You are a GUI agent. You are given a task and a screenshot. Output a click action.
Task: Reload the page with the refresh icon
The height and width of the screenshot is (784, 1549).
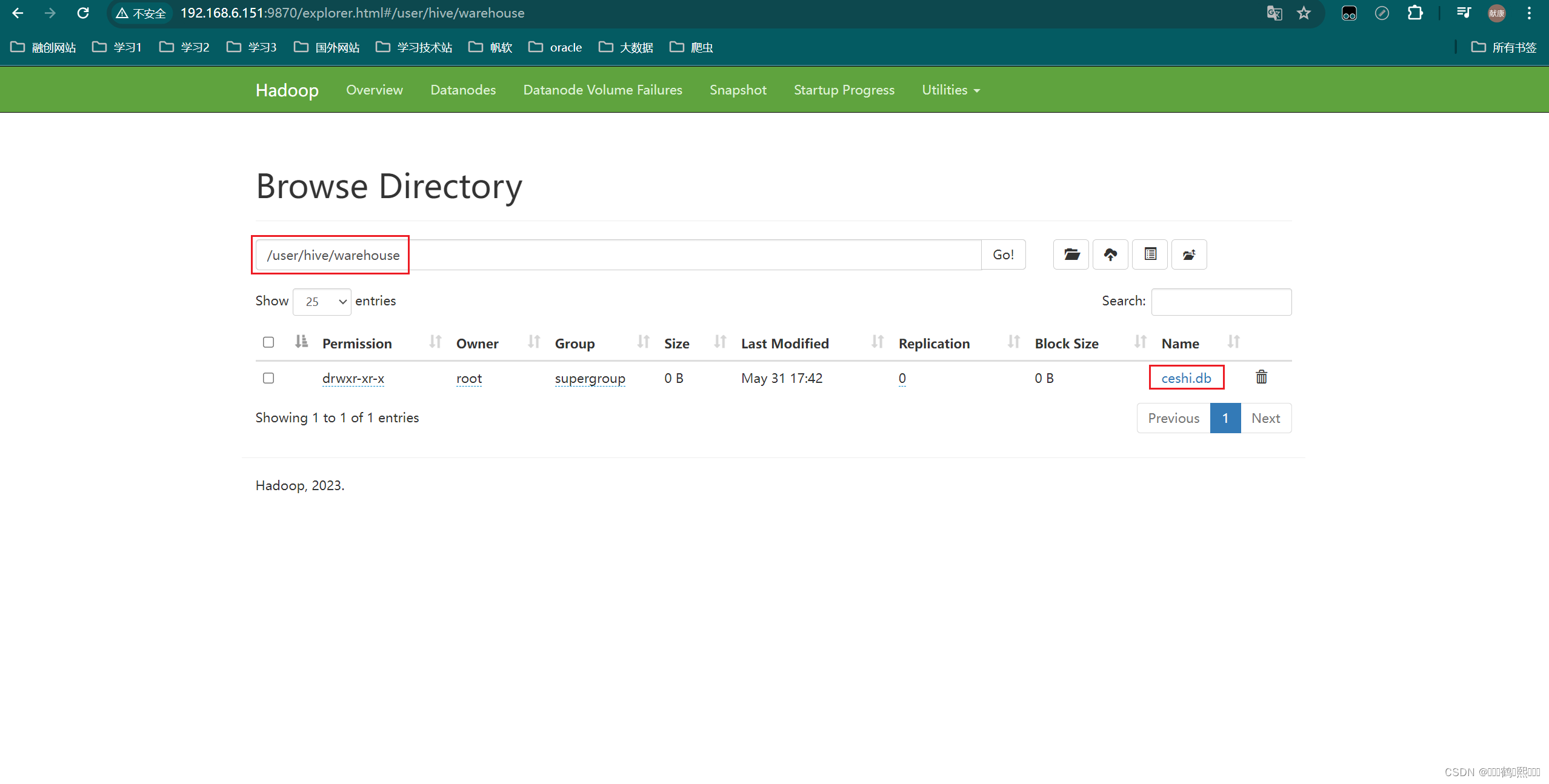tap(83, 13)
